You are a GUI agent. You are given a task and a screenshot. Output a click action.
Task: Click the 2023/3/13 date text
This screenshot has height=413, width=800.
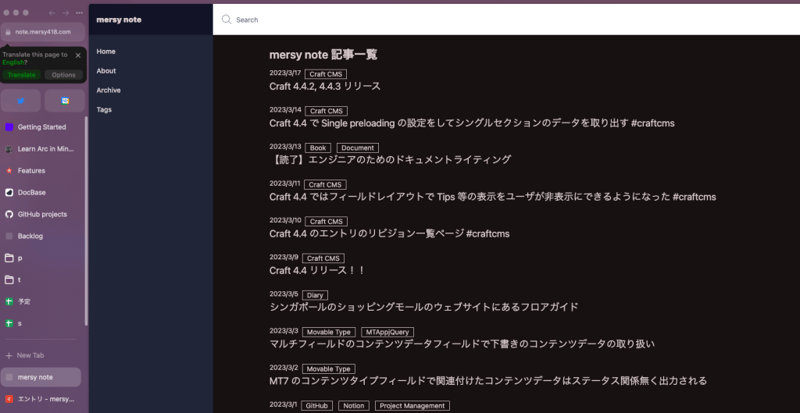click(285, 146)
